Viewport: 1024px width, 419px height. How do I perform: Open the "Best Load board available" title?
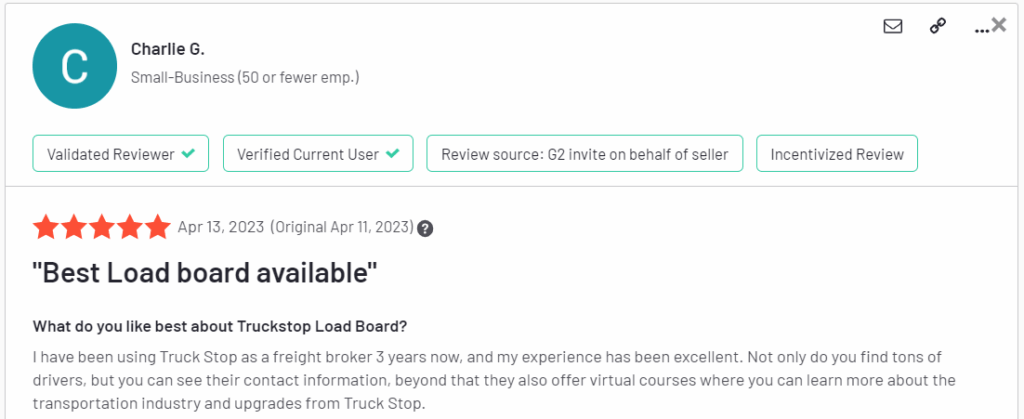(205, 272)
